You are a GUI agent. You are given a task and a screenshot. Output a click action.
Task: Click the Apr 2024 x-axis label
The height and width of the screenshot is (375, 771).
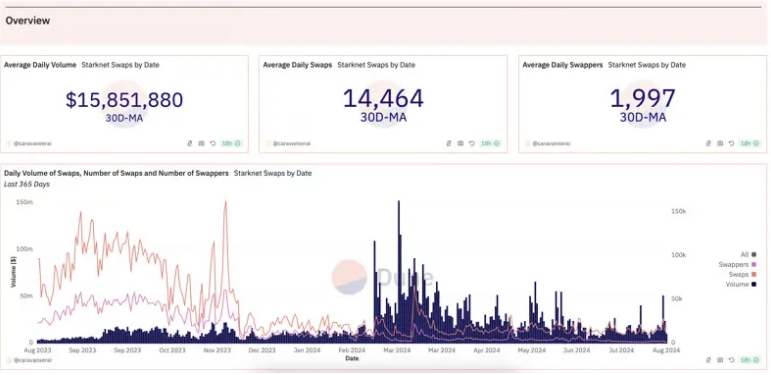(x=486, y=350)
